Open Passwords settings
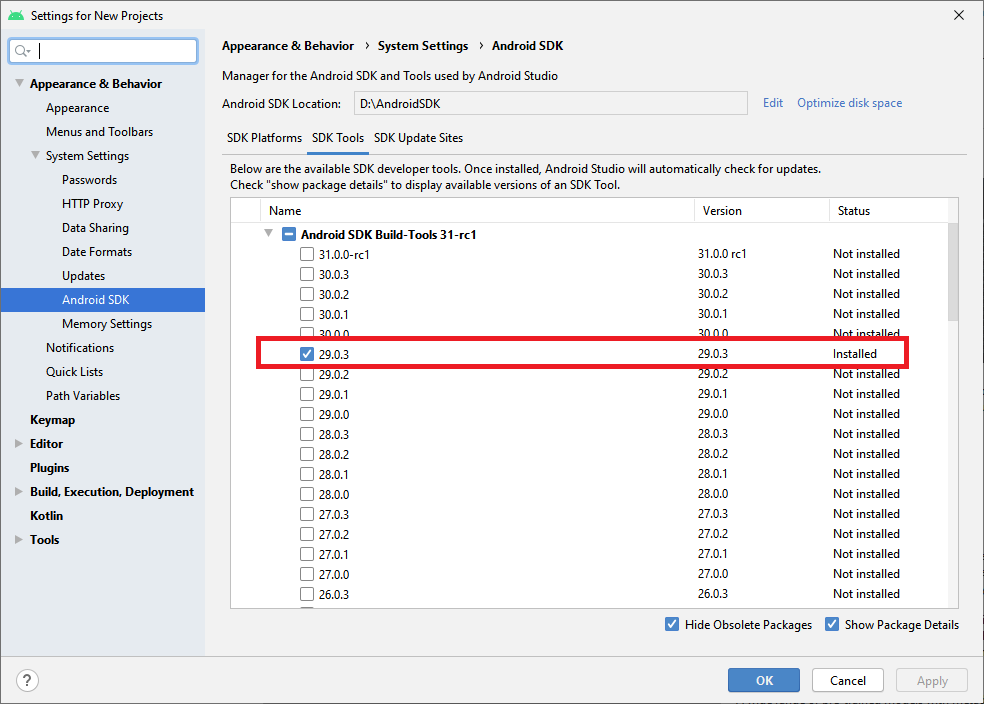 pyautogui.click(x=89, y=180)
